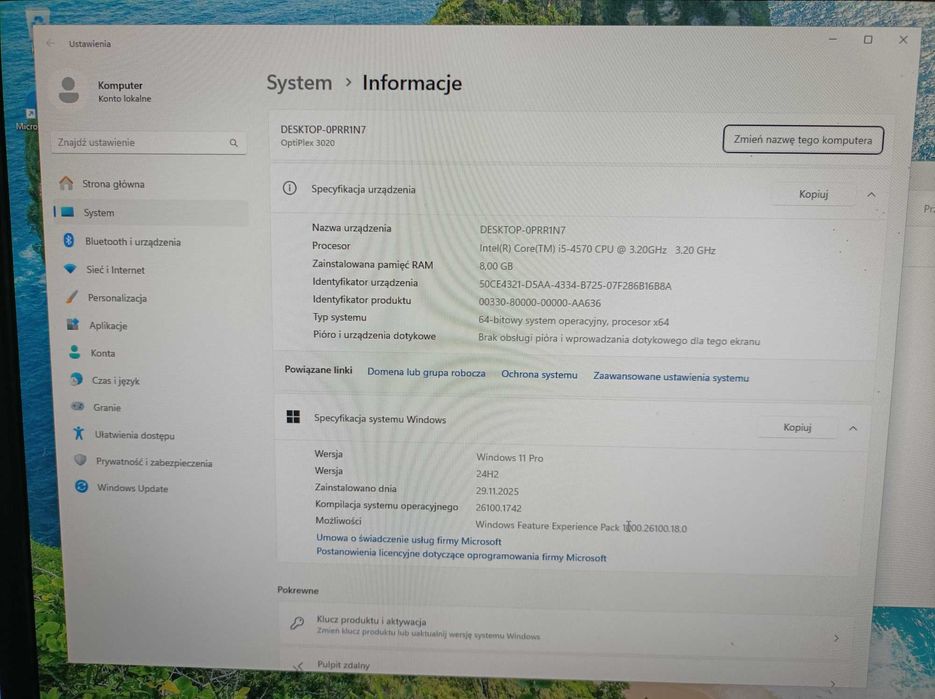Open Klucz produktu i aktywacja chevron arrow
The height and width of the screenshot is (699, 935).
836,638
